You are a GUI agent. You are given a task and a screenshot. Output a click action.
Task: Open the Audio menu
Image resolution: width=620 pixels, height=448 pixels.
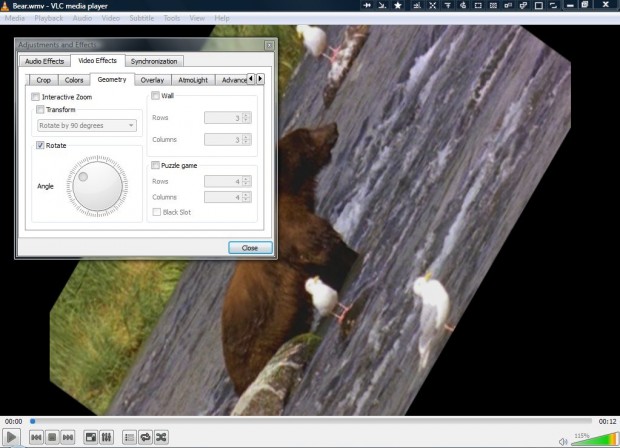click(x=82, y=18)
